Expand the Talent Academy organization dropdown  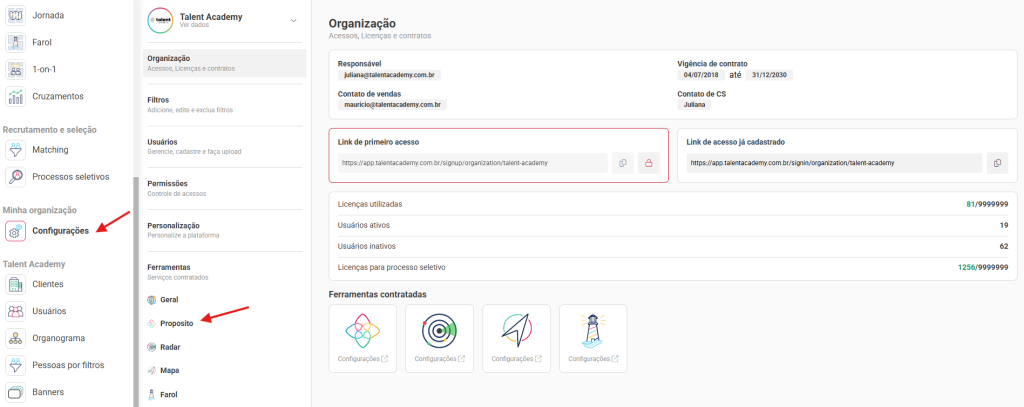click(x=292, y=21)
